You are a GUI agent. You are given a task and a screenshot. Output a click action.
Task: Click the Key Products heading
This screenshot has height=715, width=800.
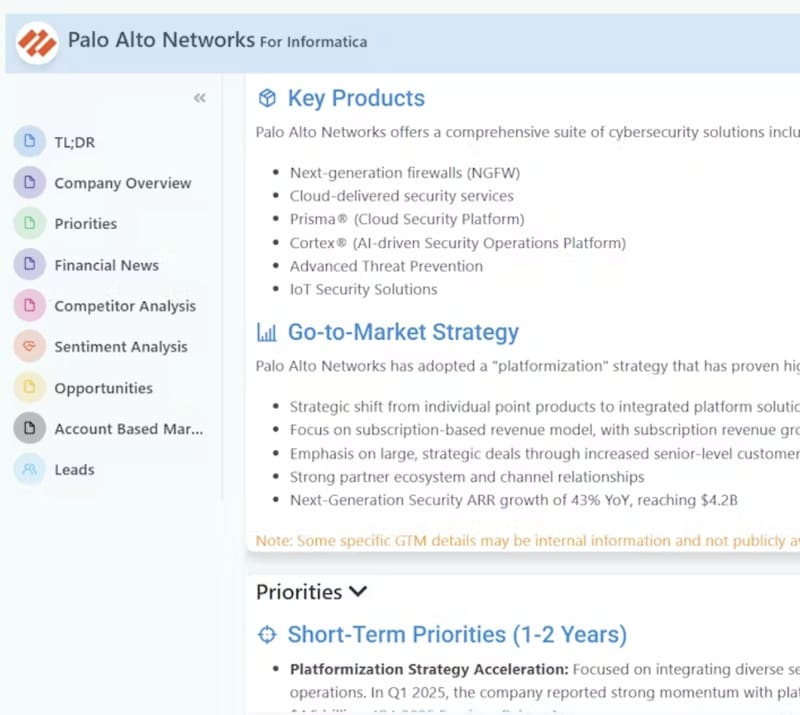click(x=355, y=99)
